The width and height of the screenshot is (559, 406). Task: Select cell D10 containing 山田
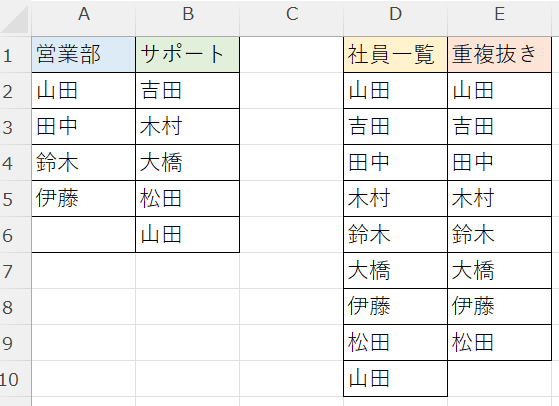coord(395,379)
